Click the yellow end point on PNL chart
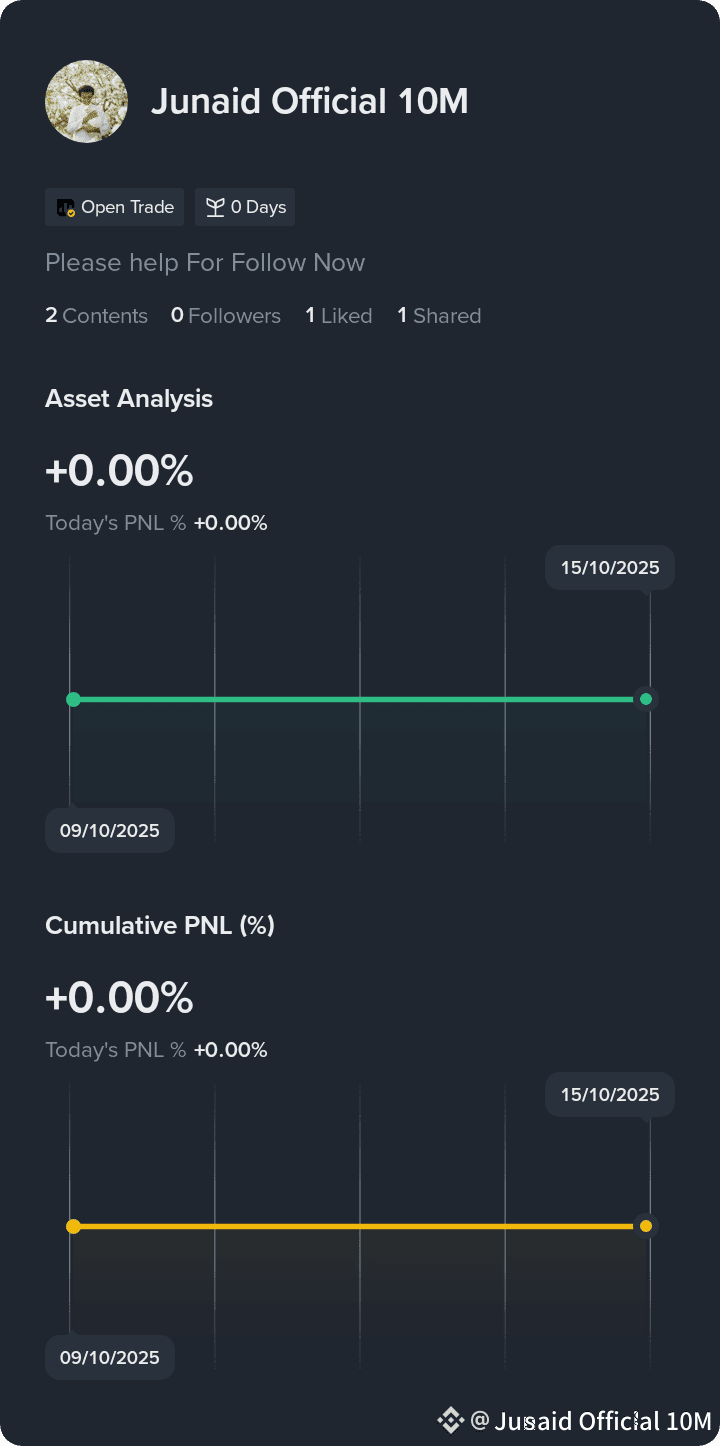 click(646, 1226)
